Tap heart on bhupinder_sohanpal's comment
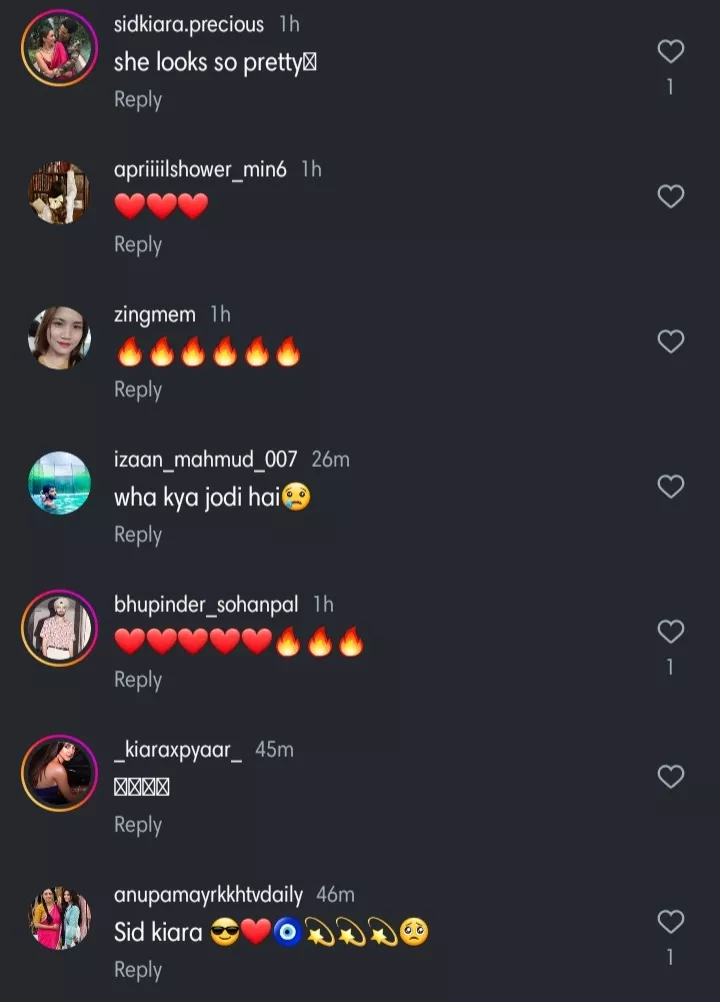The image size is (720, 1002). tap(670, 631)
